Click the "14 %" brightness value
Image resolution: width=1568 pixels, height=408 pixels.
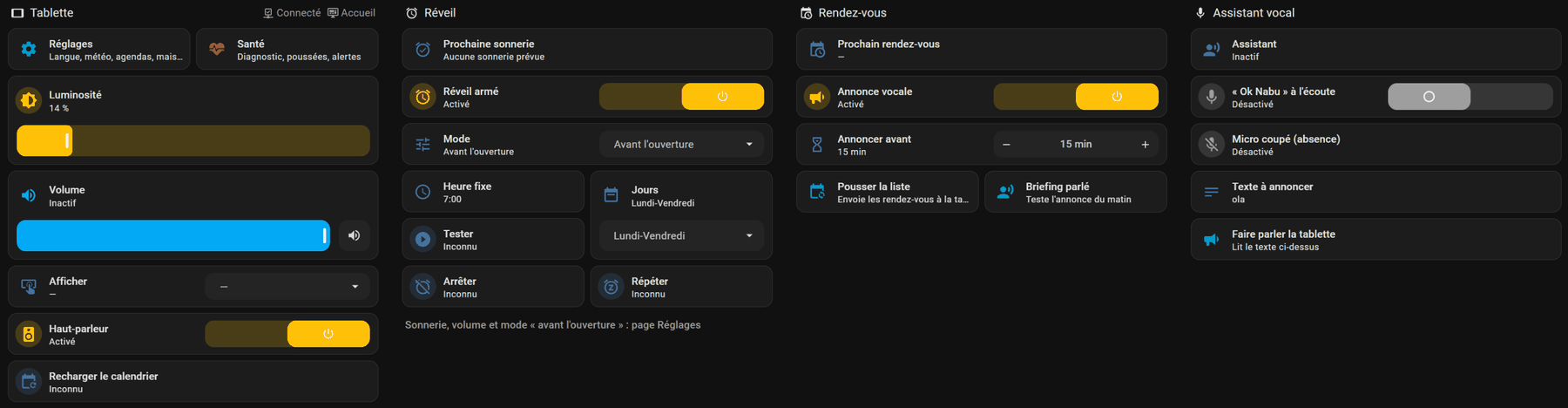click(x=58, y=108)
